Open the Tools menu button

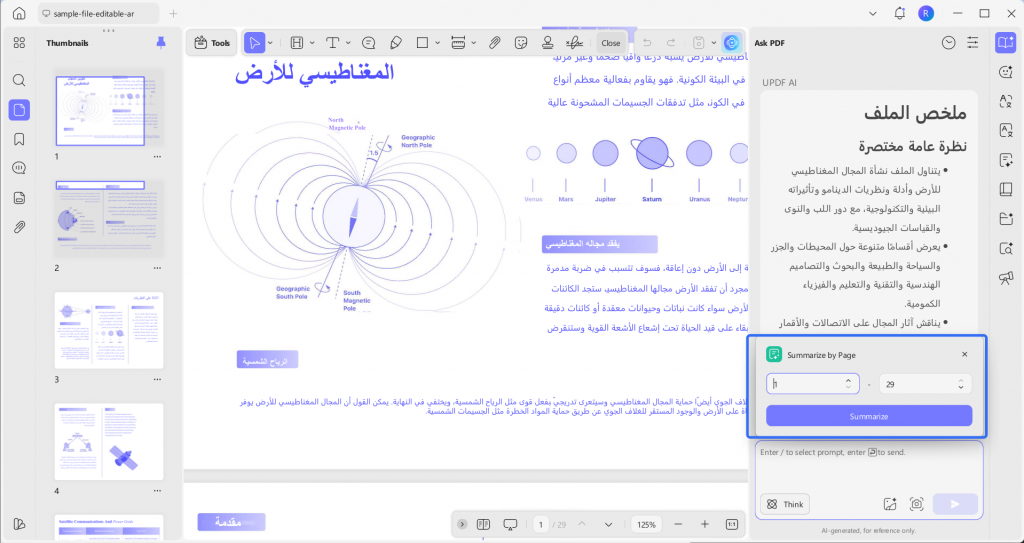[x=212, y=43]
